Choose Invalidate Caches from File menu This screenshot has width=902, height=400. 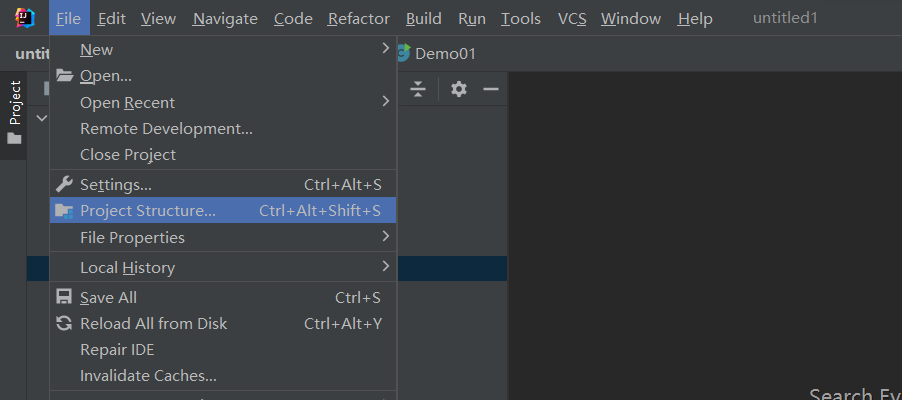[x=148, y=376]
